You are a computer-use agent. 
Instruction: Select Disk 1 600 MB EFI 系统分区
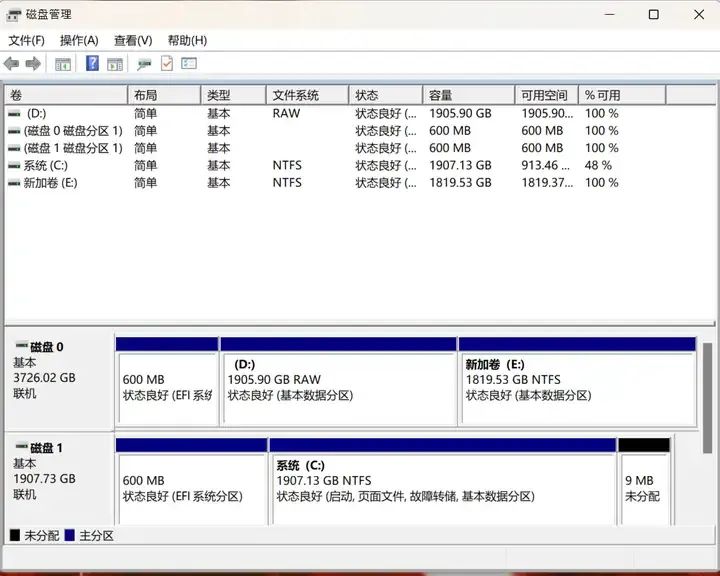click(x=191, y=481)
